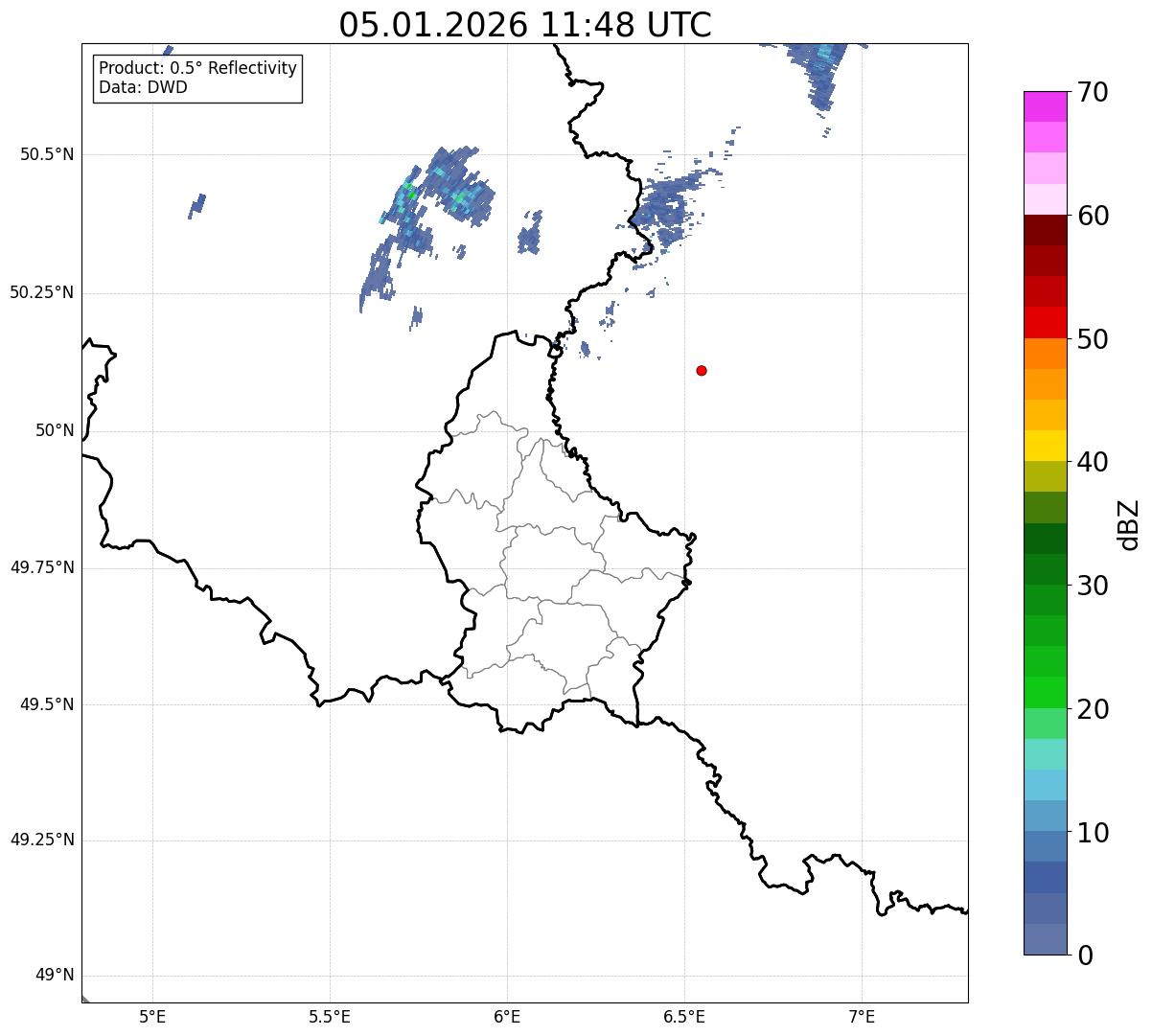Image resolution: width=1152 pixels, height=1036 pixels.
Task: Click the 49°N latitude label
Action: tap(55, 976)
